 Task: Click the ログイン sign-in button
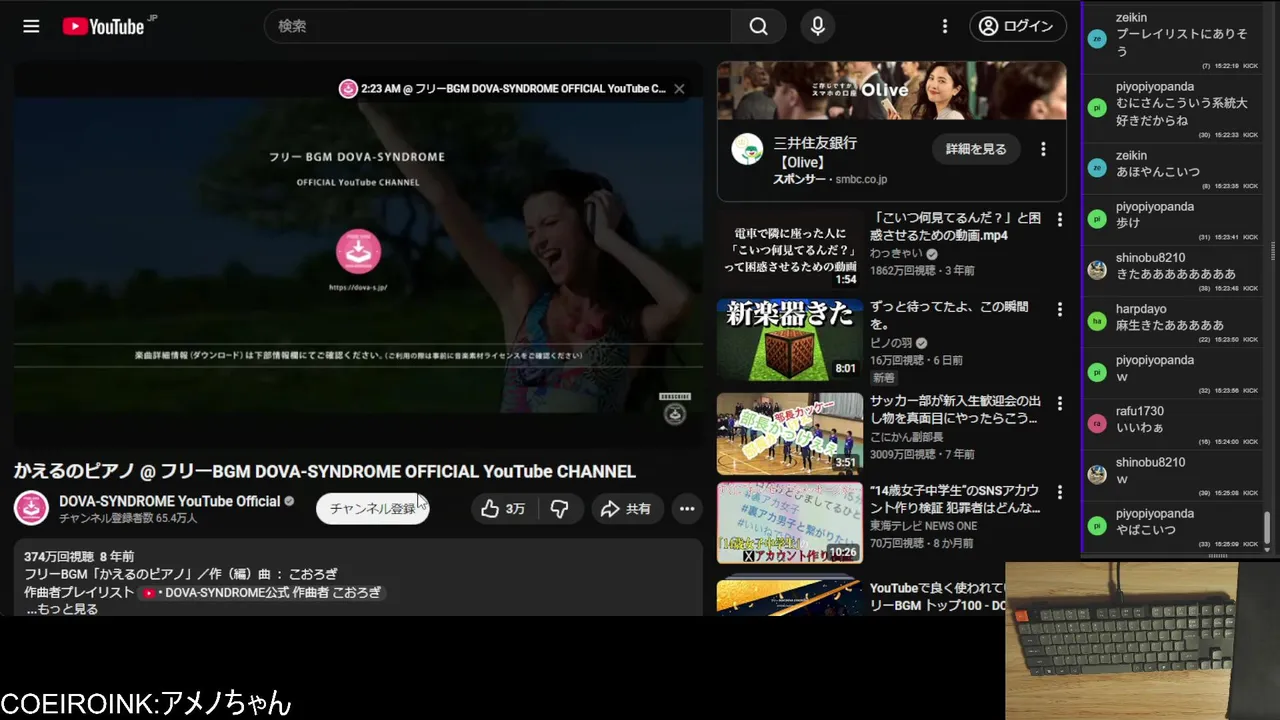pos(1016,26)
